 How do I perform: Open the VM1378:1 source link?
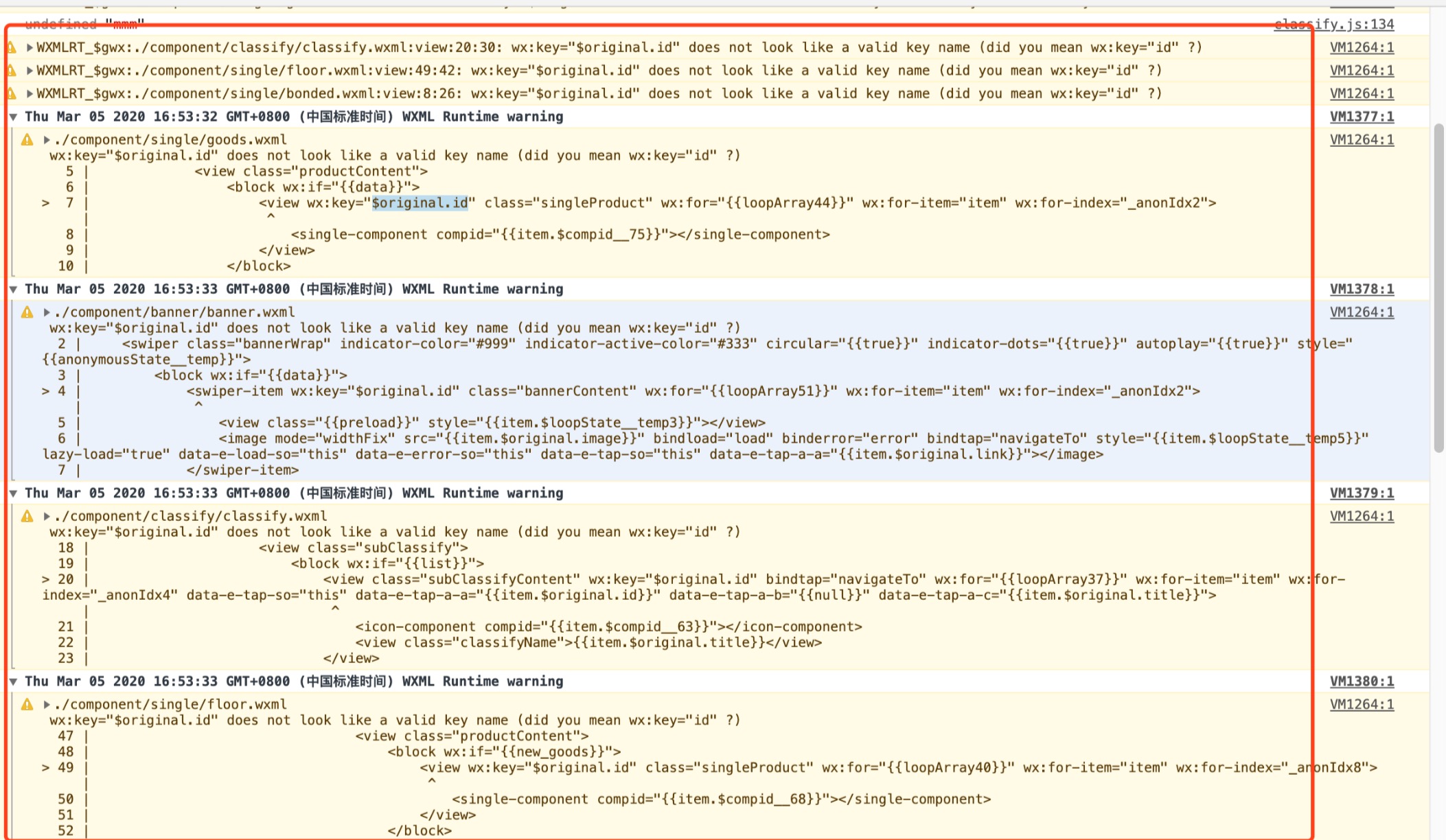click(1362, 289)
